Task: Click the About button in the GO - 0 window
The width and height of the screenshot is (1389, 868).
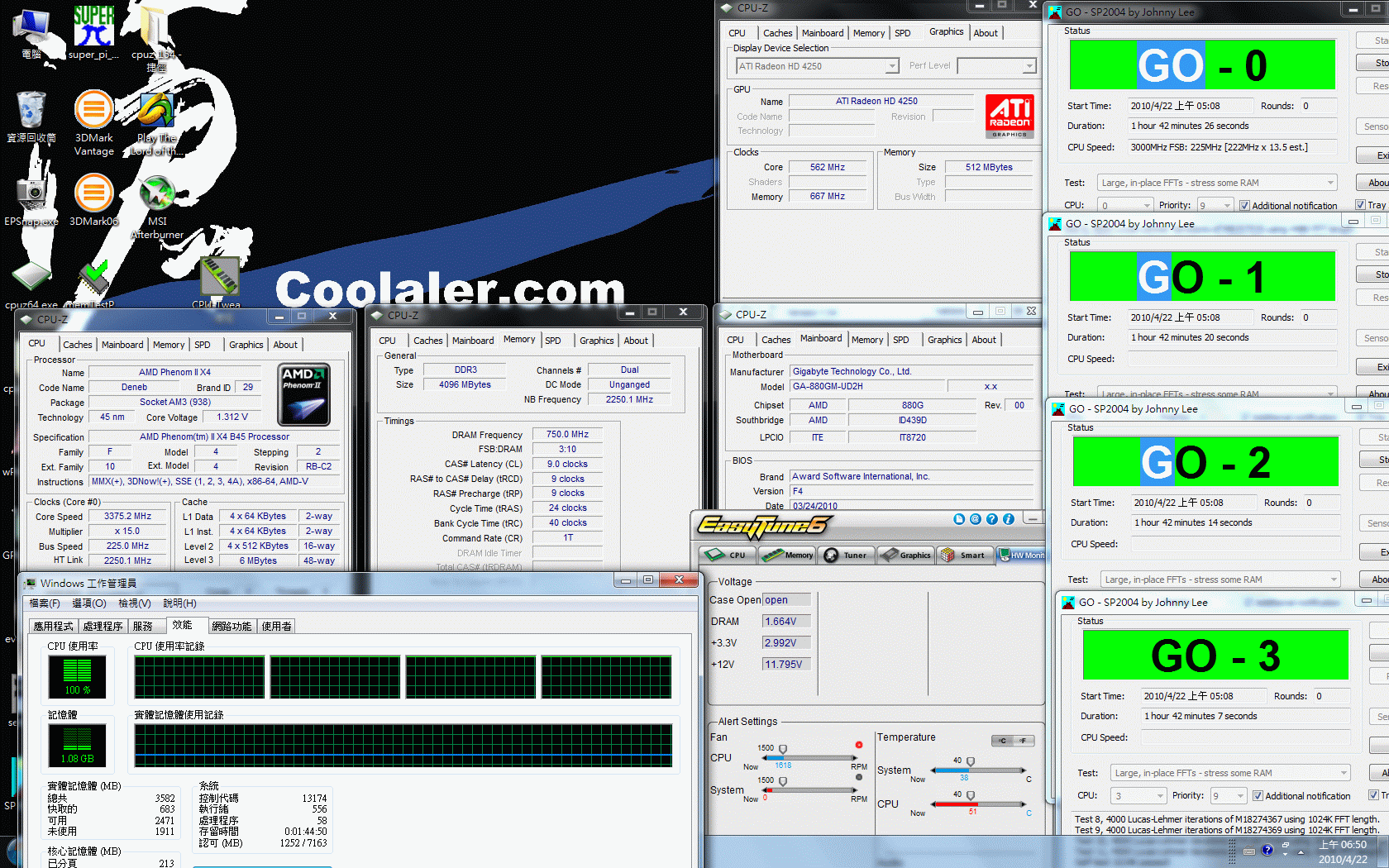Action: click(1372, 183)
